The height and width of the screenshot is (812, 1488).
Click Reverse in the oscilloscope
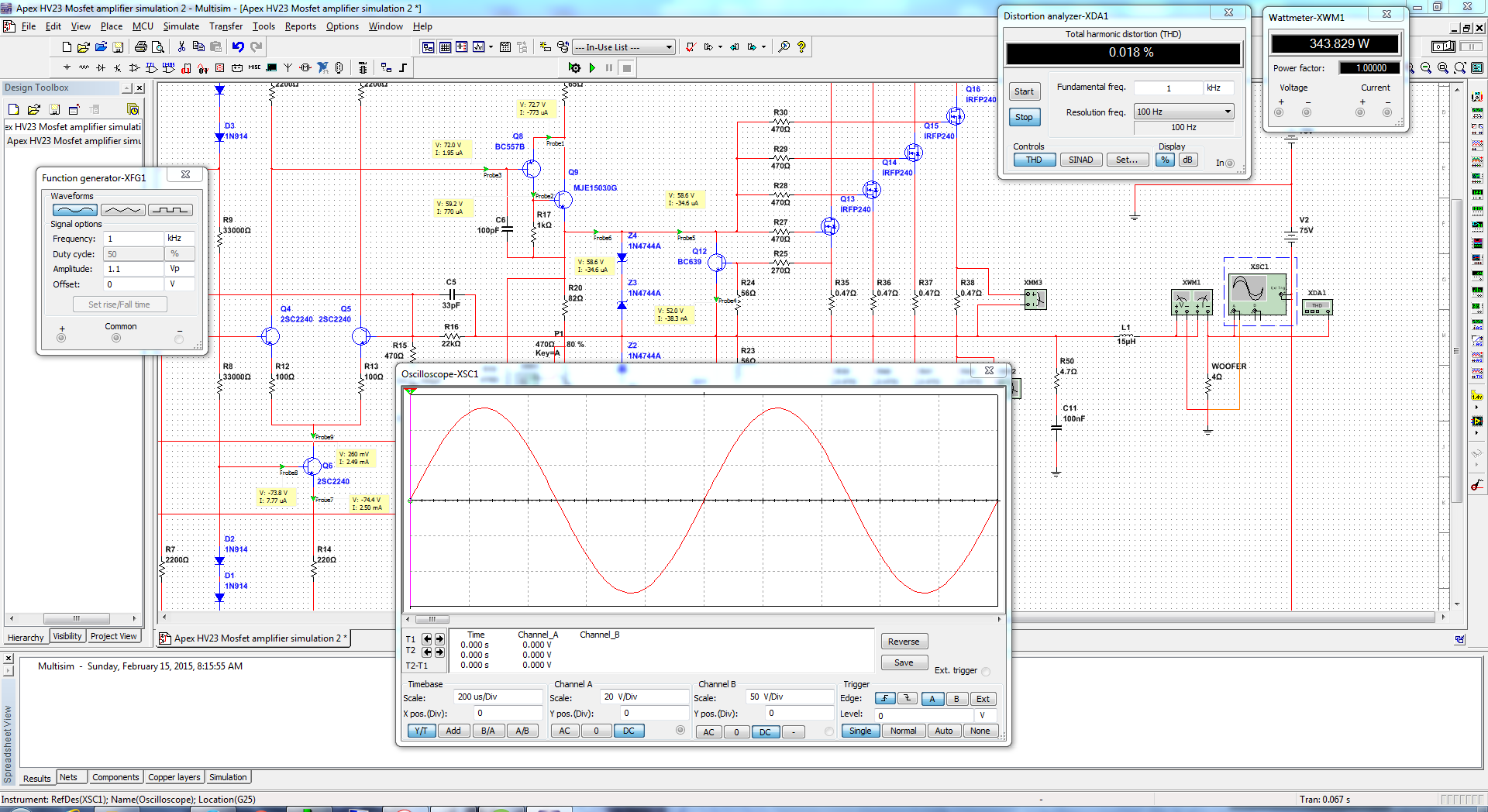904,642
